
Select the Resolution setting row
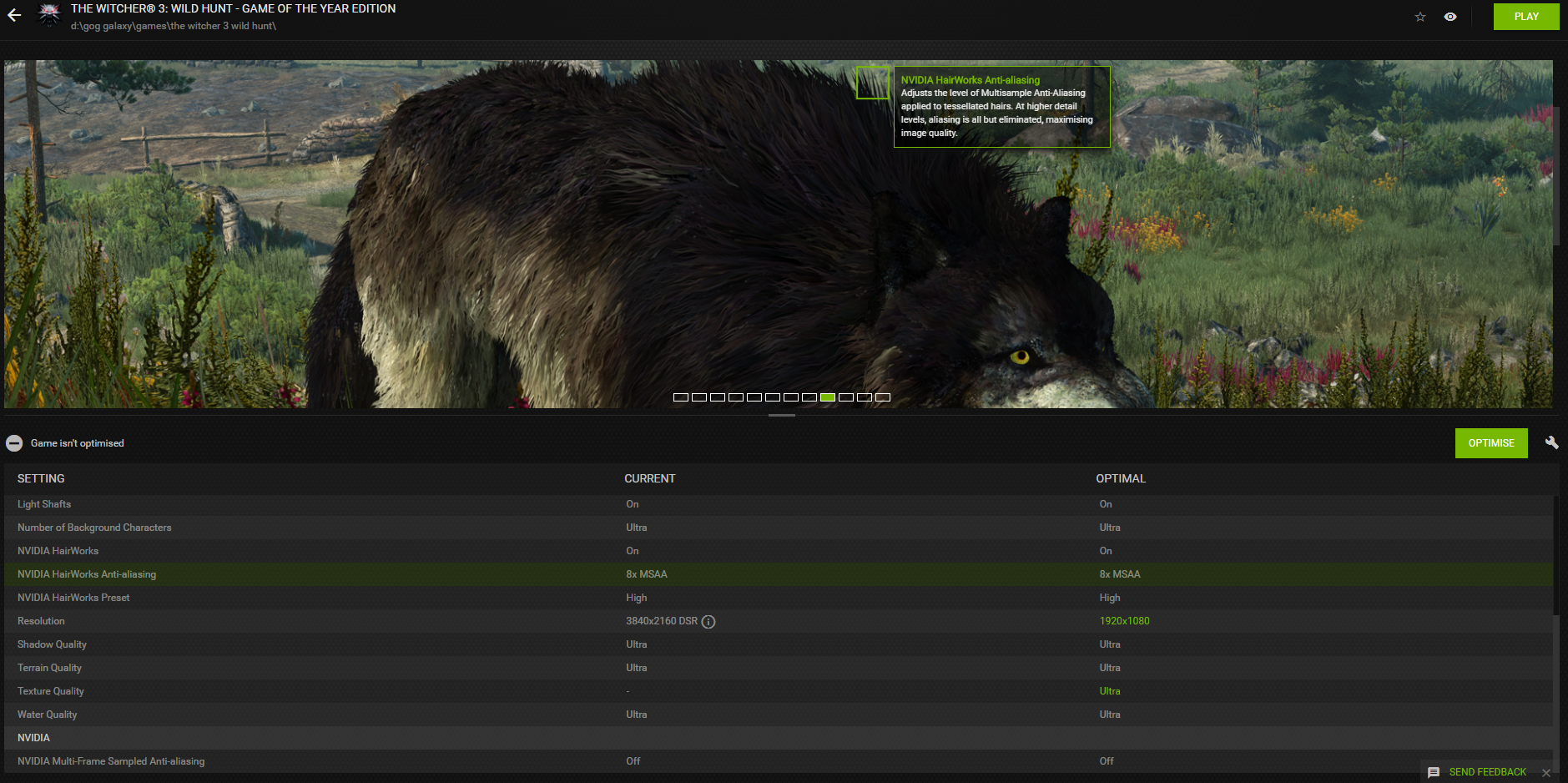[x=779, y=621]
